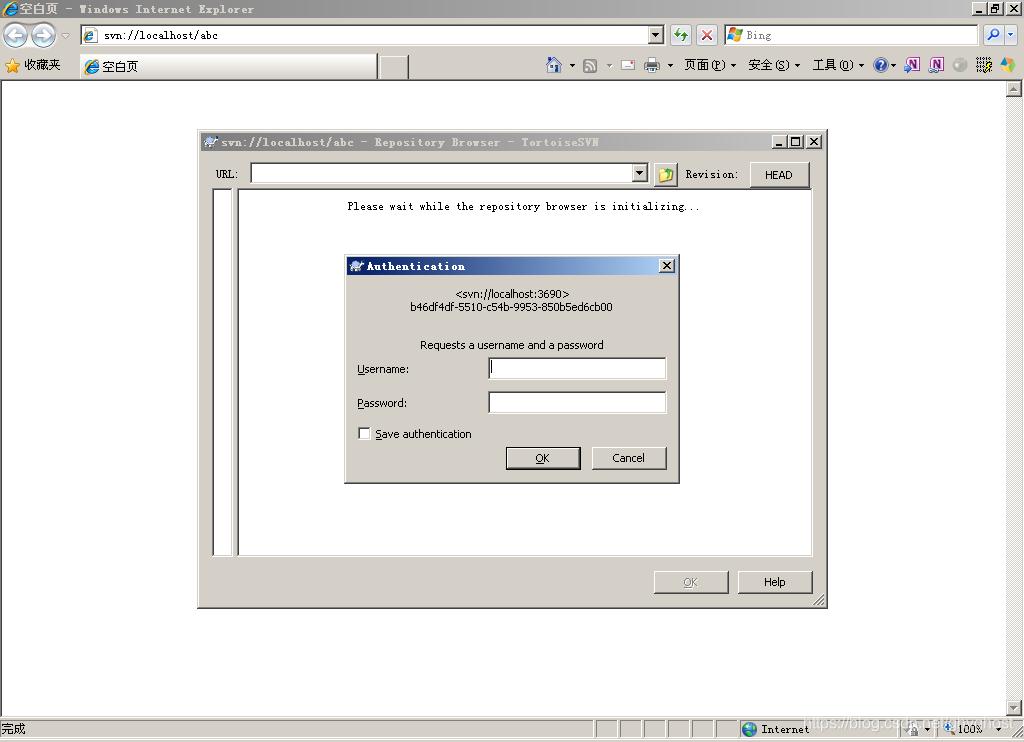The height and width of the screenshot is (742, 1024).
Task: Open the 安全(S) menu
Action: tap(774, 65)
